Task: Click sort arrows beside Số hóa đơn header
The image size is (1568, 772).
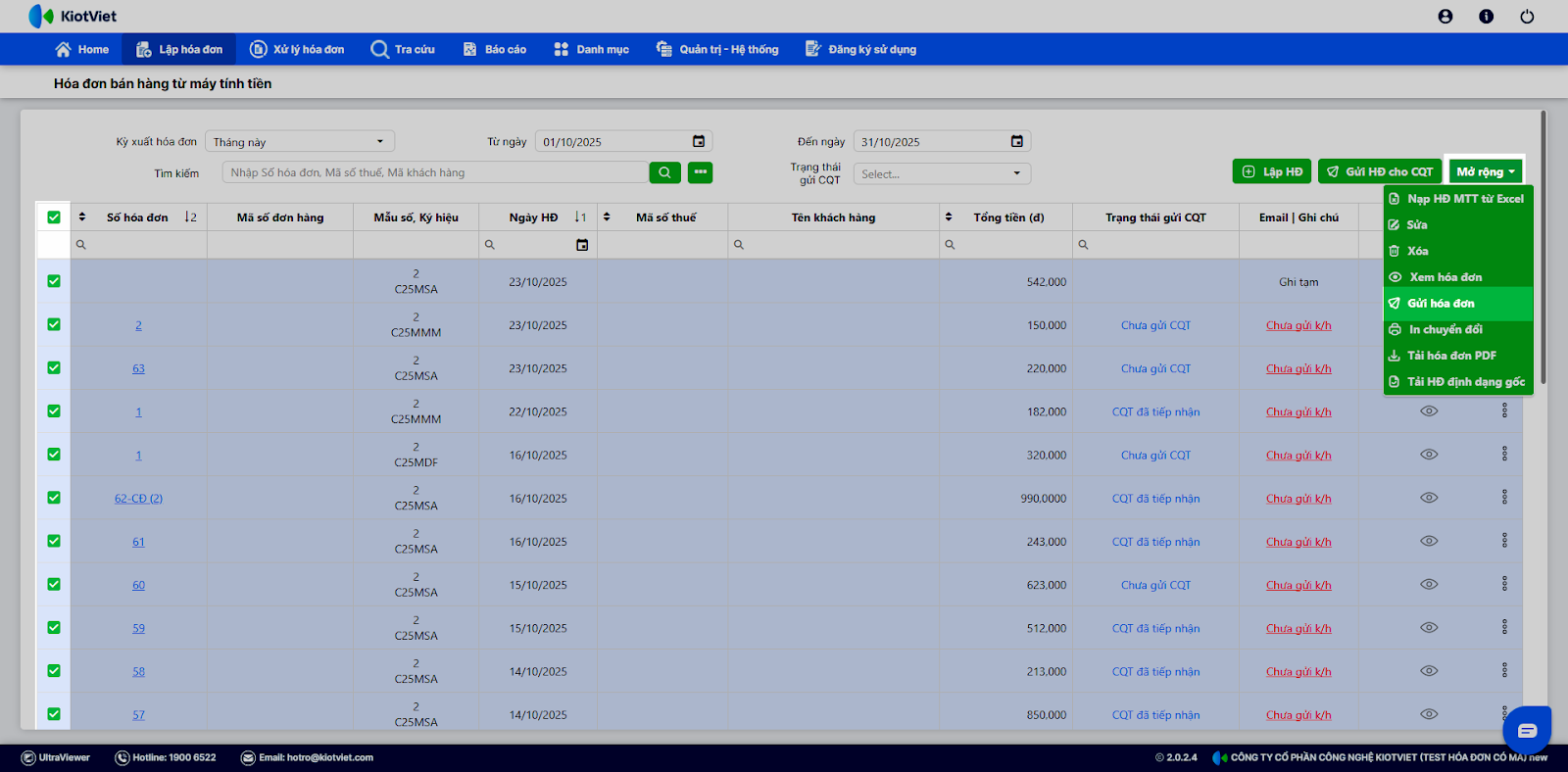Action: pos(82,217)
